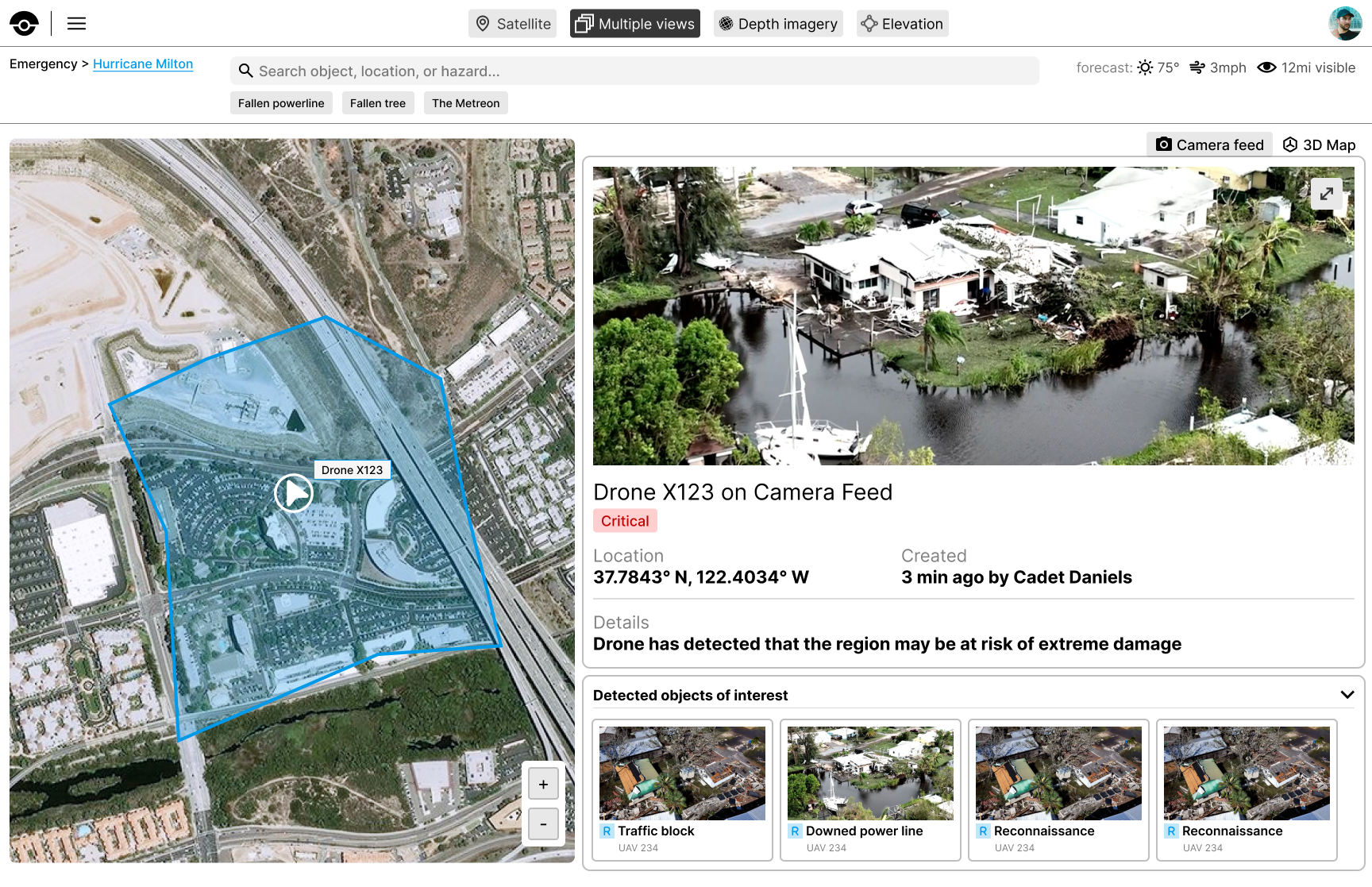Click the UAV 234 label under Traffic block
The height and width of the screenshot is (887, 1372).
[638, 848]
